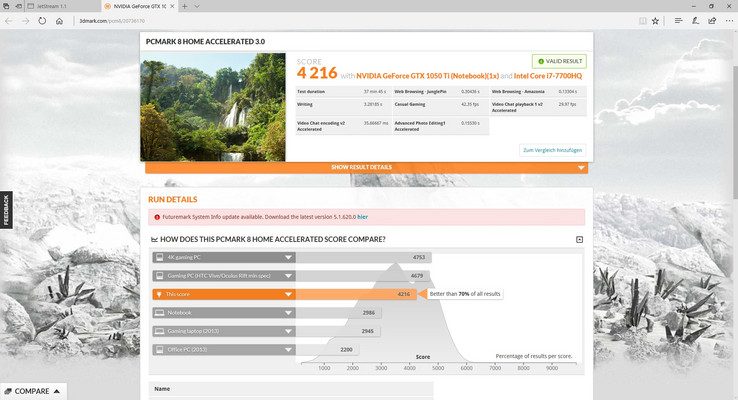The width and height of the screenshot is (738, 400).
Task: Open the FEEDBACK side tab
Action: coord(6,210)
